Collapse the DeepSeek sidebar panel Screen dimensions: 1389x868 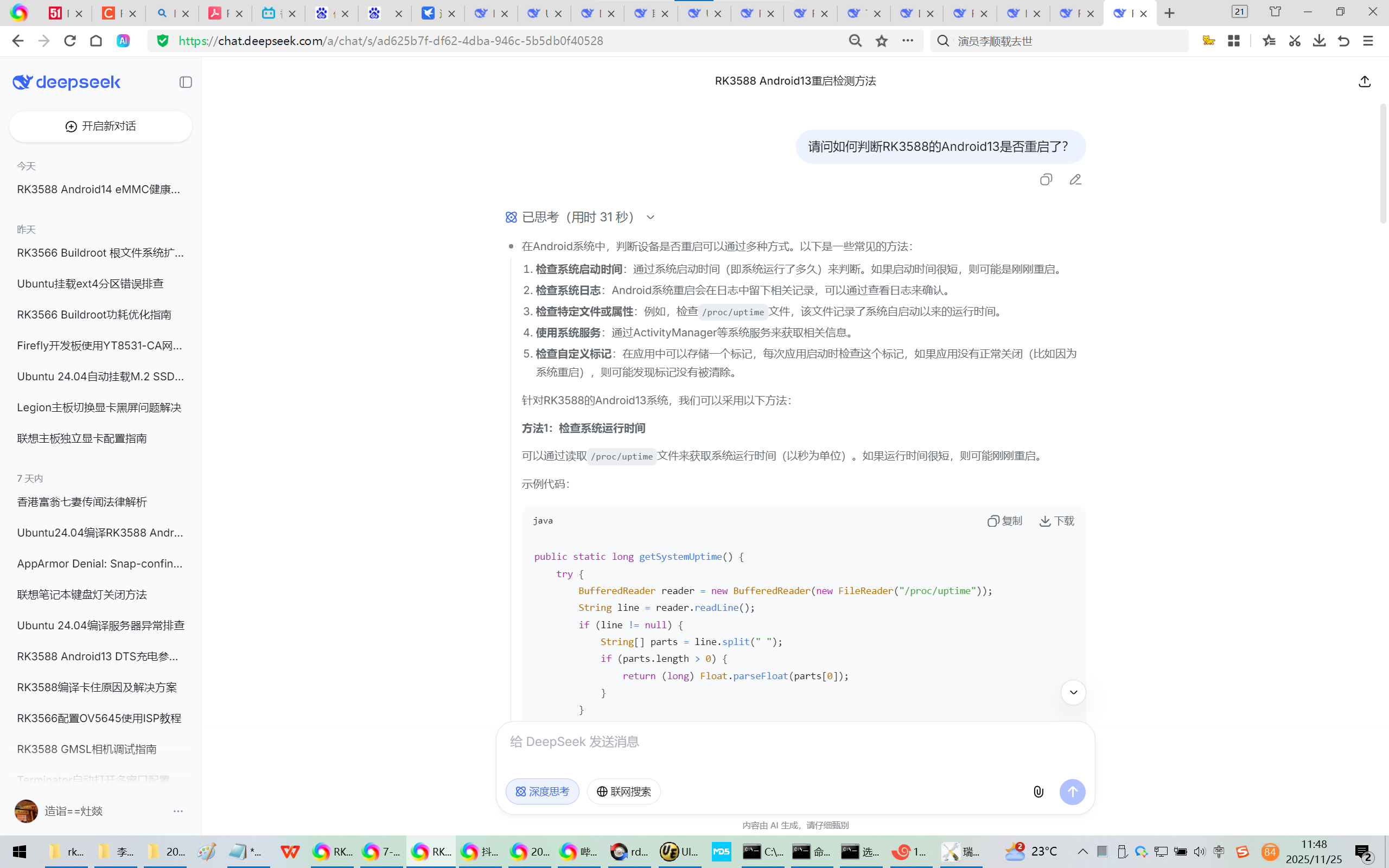(x=186, y=82)
